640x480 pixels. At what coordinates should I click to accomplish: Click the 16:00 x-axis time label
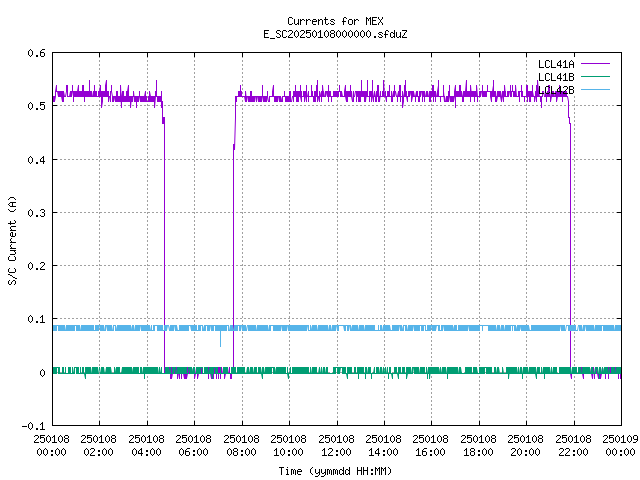(430, 452)
